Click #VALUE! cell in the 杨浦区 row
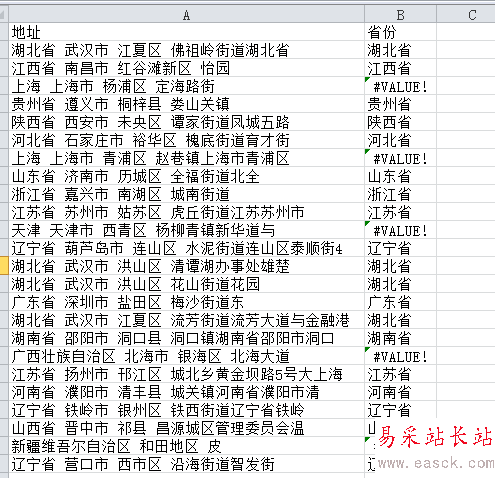The image size is (495, 478). 400,86
